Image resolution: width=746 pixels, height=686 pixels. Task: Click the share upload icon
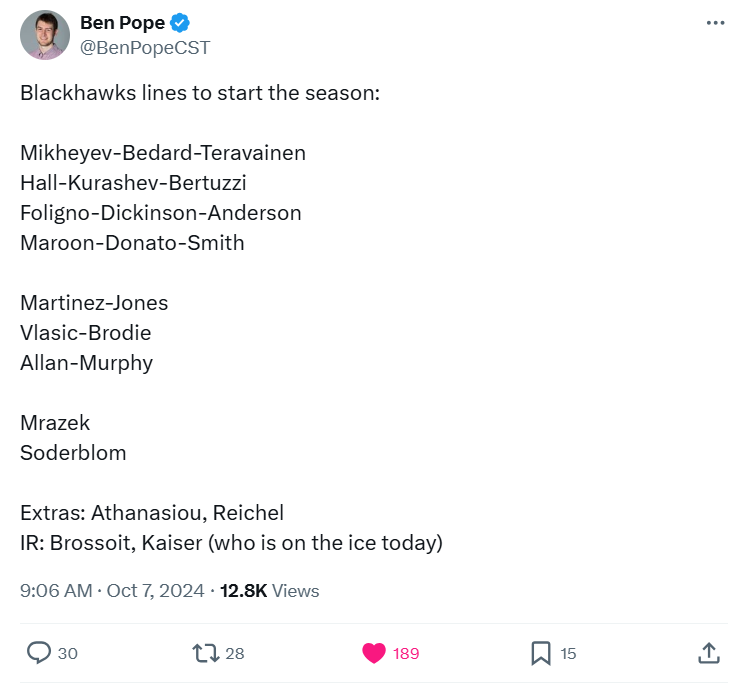click(709, 653)
